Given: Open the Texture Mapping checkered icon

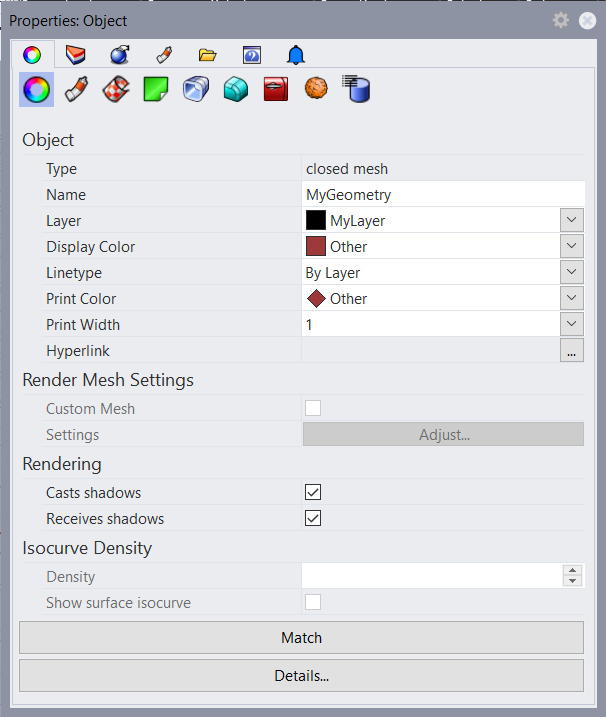Looking at the screenshot, I should pyautogui.click(x=115, y=90).
